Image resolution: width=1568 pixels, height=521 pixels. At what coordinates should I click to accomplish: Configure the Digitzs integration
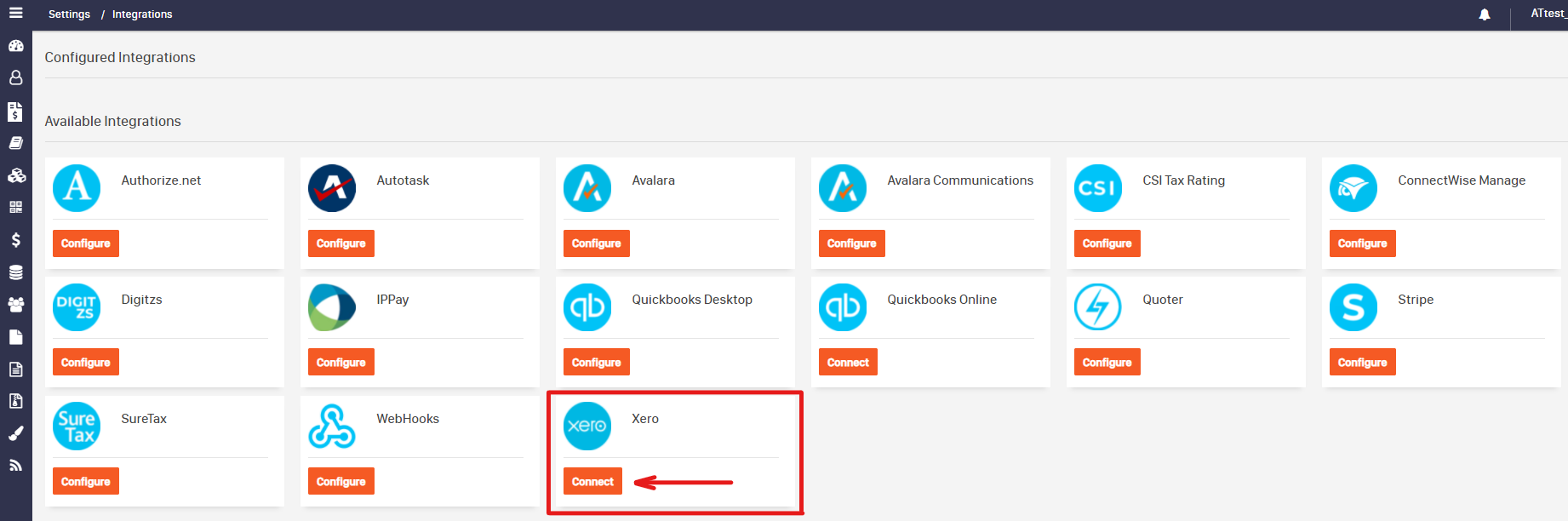coord(86,363)
